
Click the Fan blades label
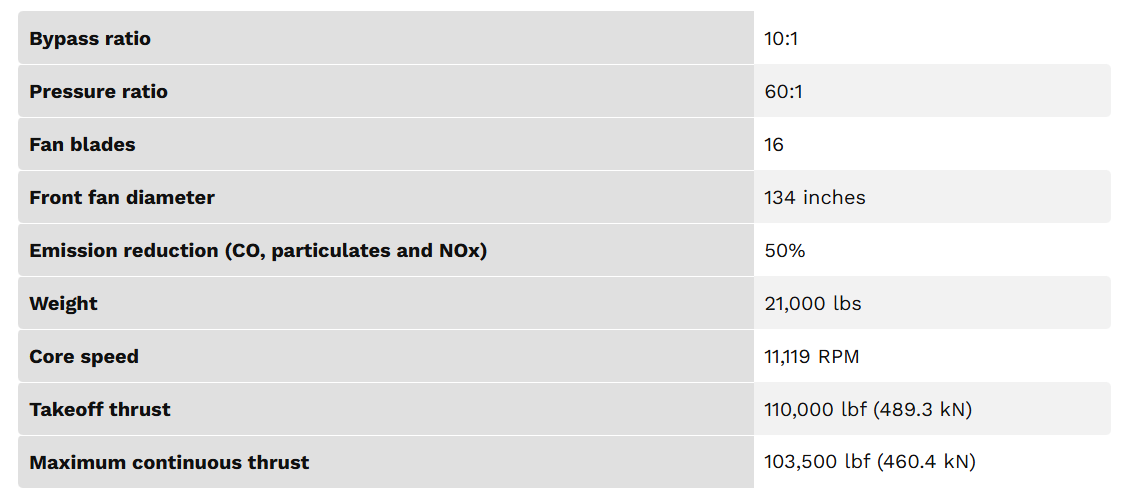[x=82, y=145]
